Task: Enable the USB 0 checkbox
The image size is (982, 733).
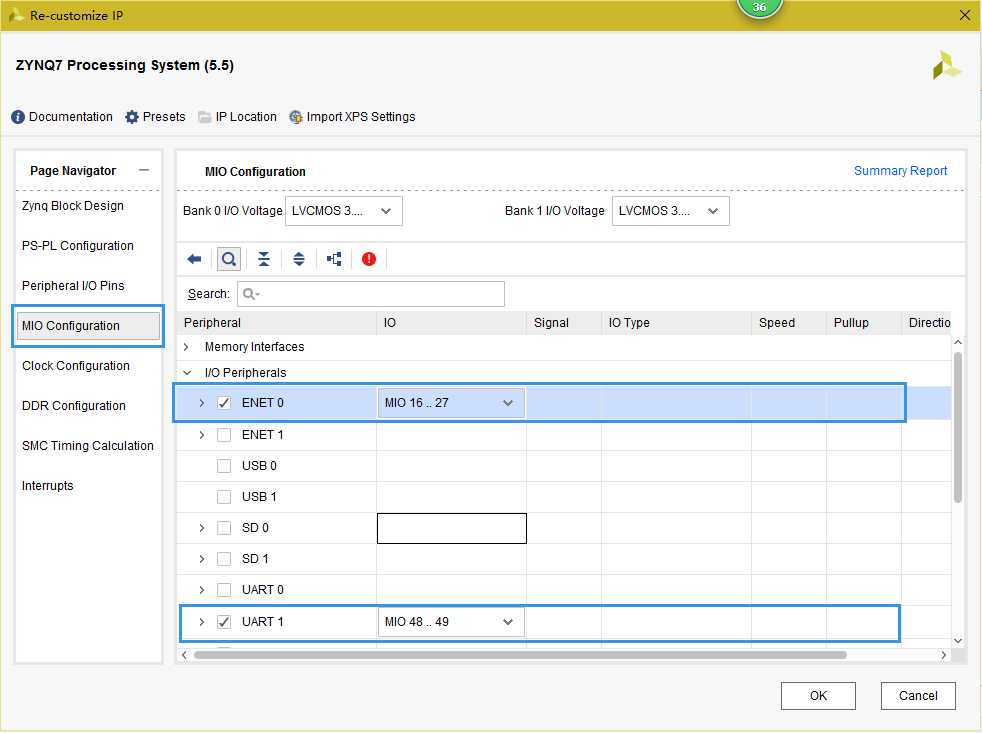Action: [224, 465]
